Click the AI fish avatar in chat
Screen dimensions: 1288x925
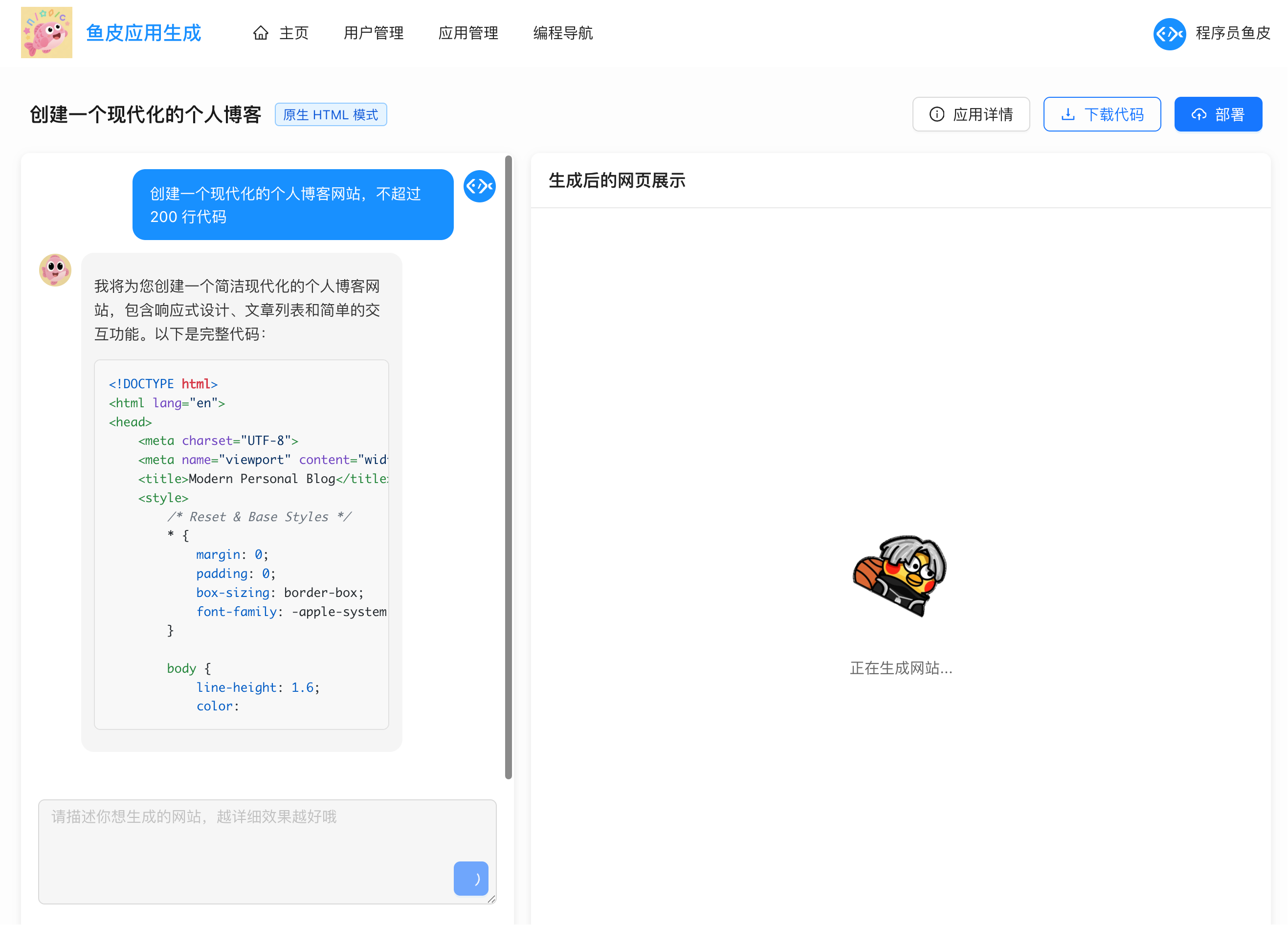(x=55, y=270)
